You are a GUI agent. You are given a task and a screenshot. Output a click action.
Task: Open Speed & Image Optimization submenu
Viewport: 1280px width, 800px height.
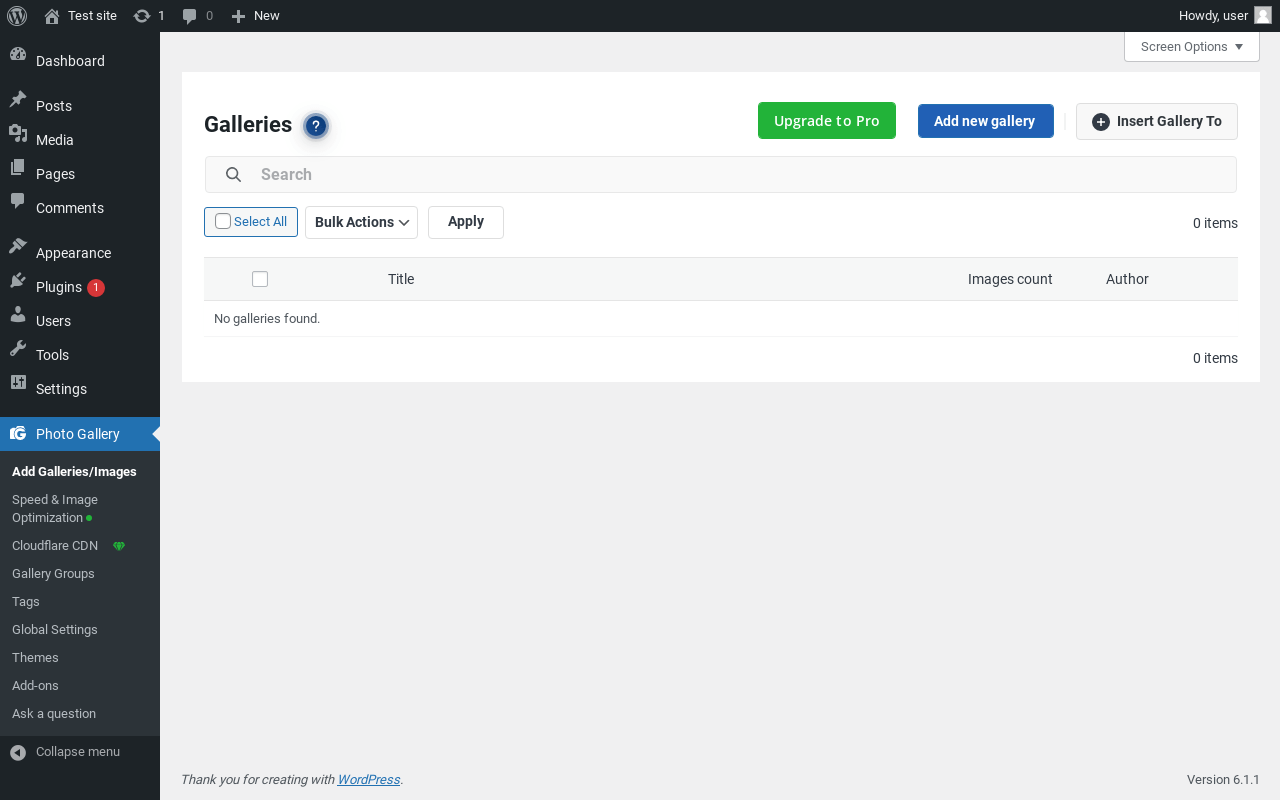point(55,509)
